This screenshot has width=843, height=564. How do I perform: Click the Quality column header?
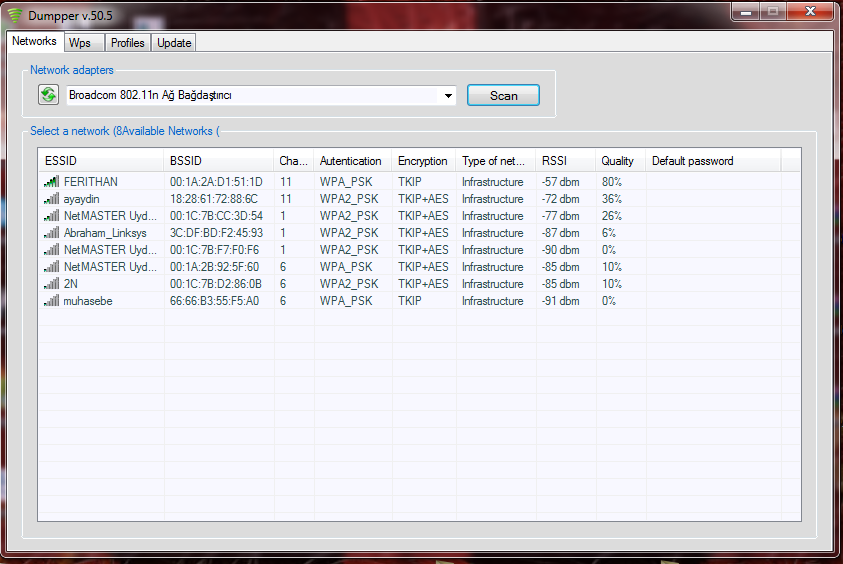(618, 161)
